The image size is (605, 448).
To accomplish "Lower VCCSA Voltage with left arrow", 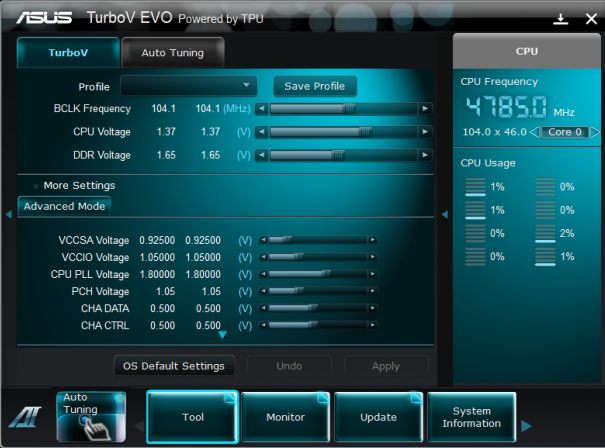I will tap(263, 240).
